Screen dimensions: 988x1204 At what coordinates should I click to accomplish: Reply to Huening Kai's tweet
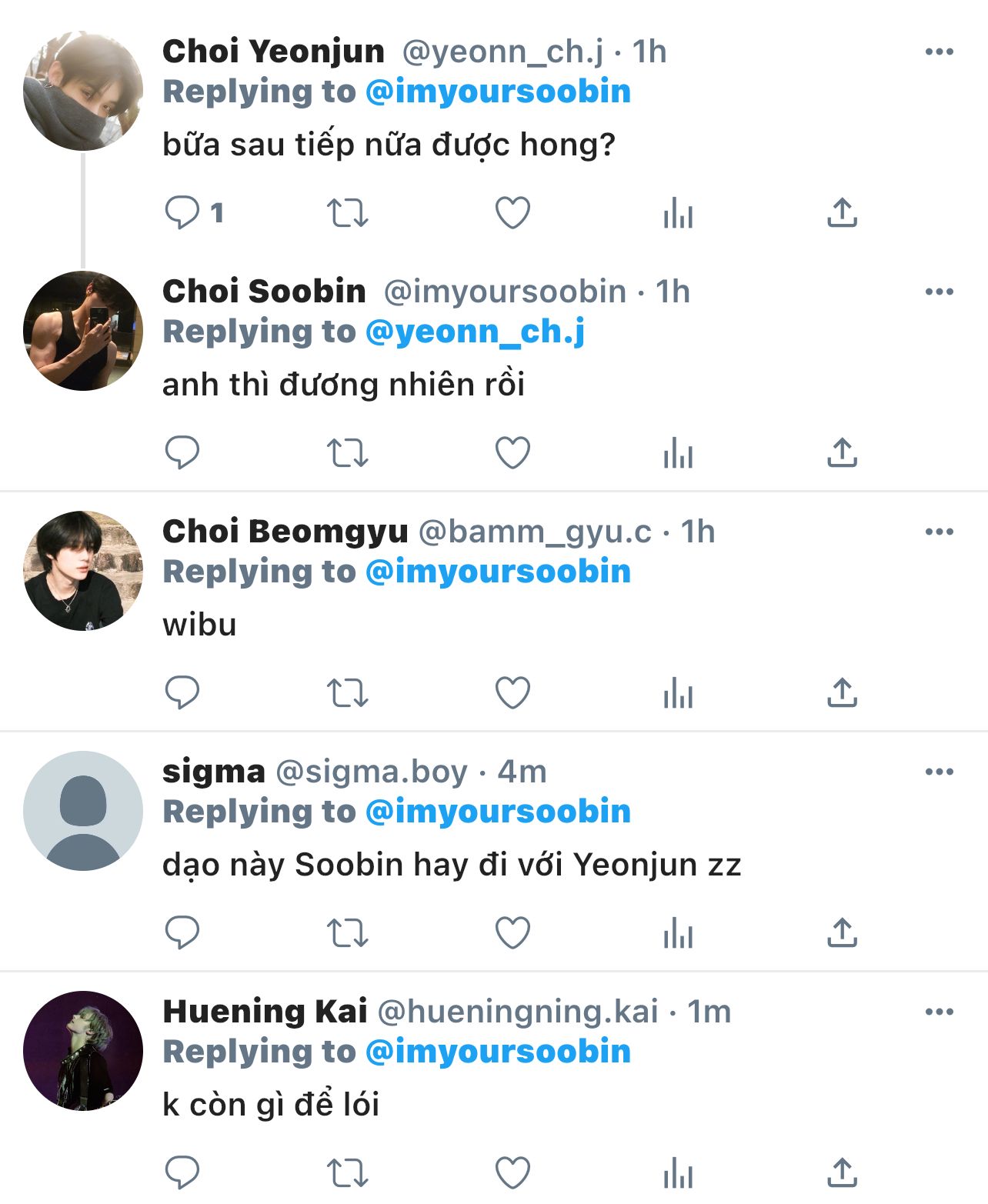tap(182, 1173)
